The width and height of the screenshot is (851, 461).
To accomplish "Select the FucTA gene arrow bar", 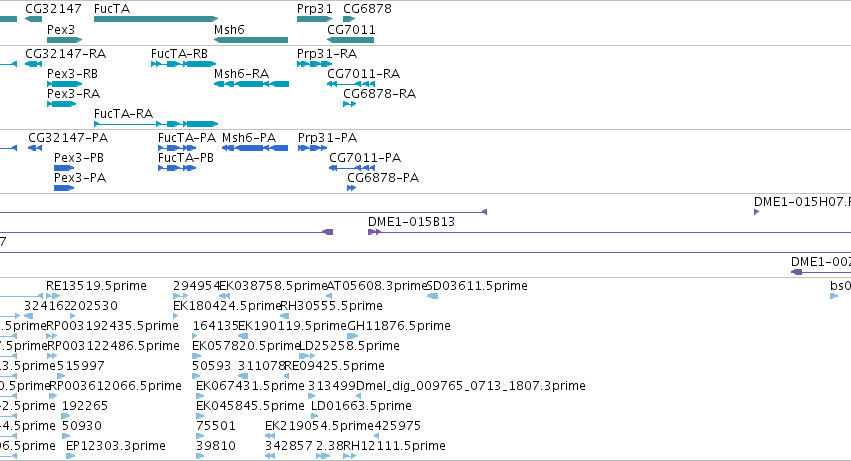I will (x=156, y=19).
